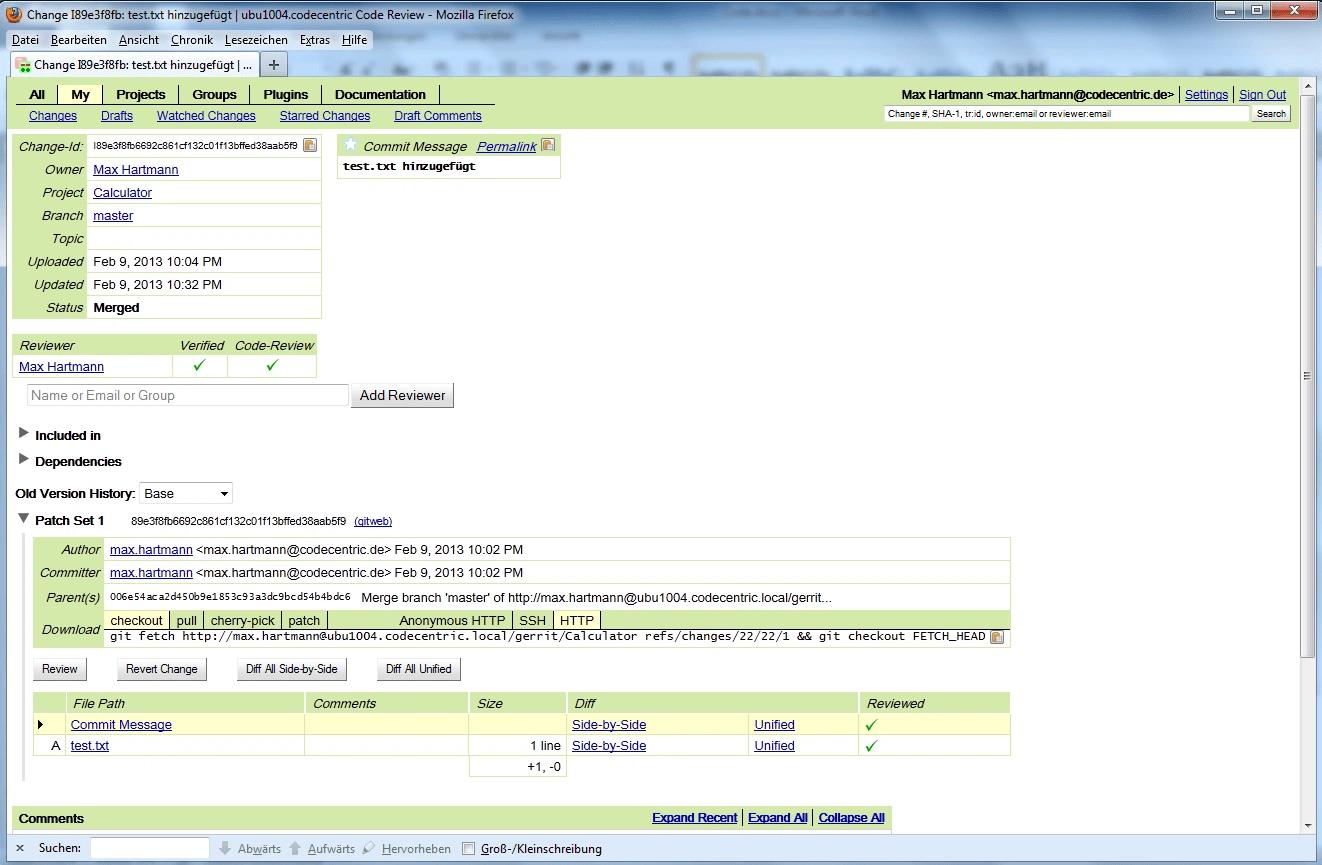Copy the Change-Id to clipboard
This screenshot has height=865, width=1322.
click(x=310, y=146)
